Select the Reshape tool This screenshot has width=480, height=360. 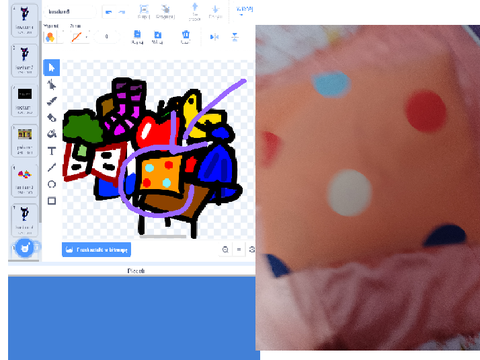(x=51, y=85)
